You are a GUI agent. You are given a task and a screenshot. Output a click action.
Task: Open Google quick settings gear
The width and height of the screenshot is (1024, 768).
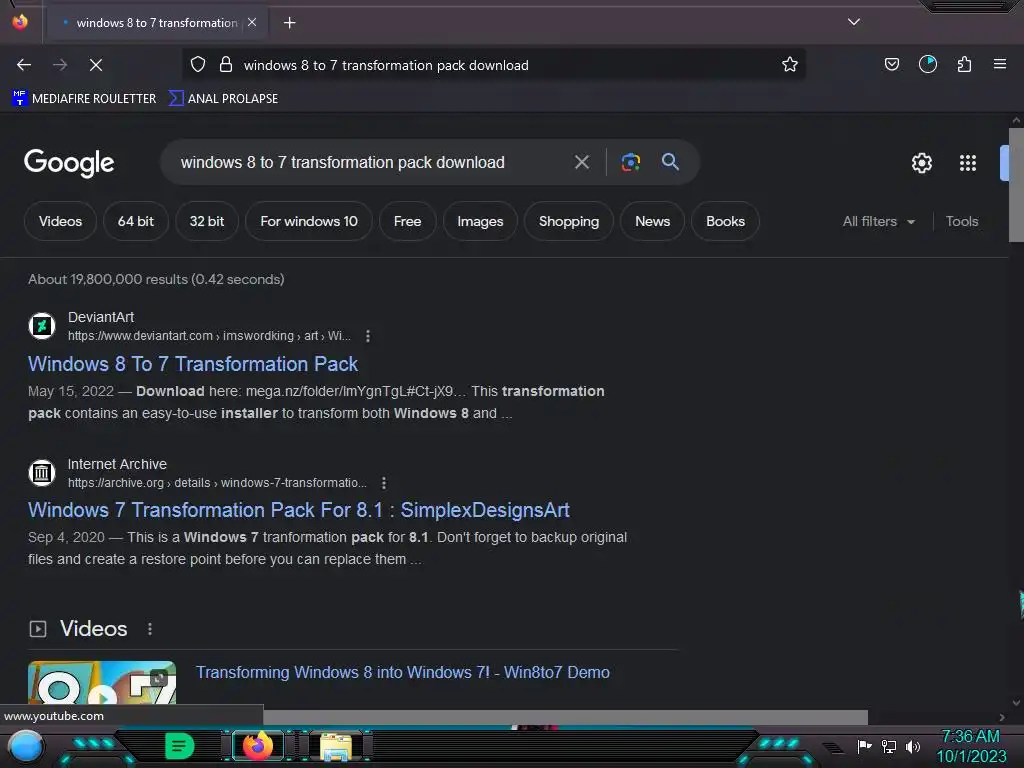click(921, 163)
